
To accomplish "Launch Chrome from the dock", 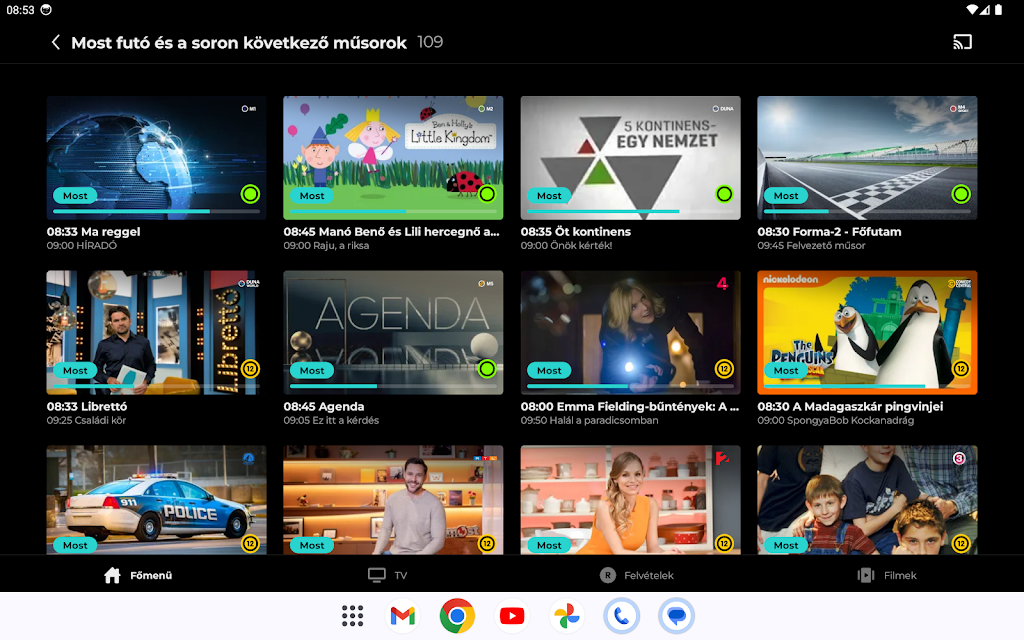I will click(457, 616).
